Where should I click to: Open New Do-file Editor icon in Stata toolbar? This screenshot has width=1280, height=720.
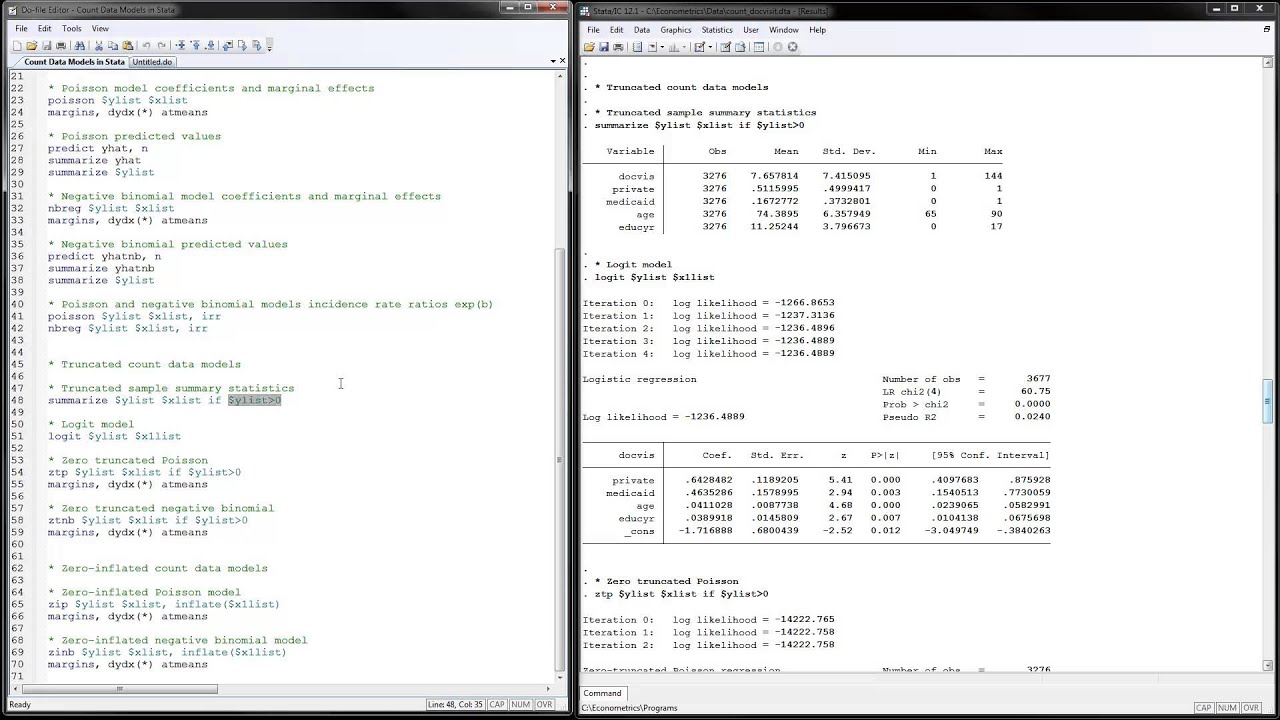pos(699,47)
